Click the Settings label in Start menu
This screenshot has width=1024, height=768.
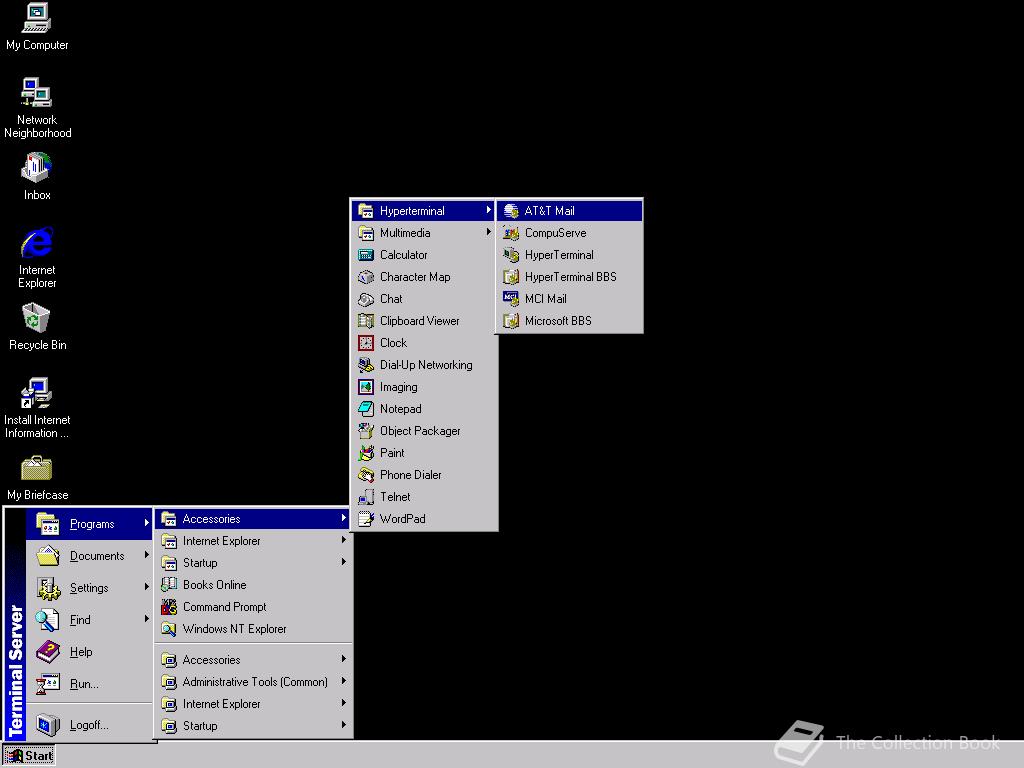click(x=89, y=588)
